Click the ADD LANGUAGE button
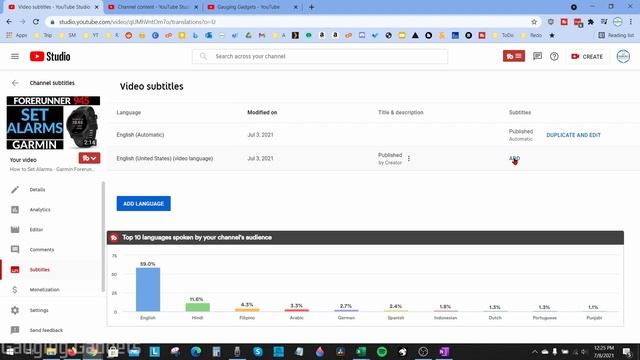Screen dimensions: 640x360 coord(144,204)
